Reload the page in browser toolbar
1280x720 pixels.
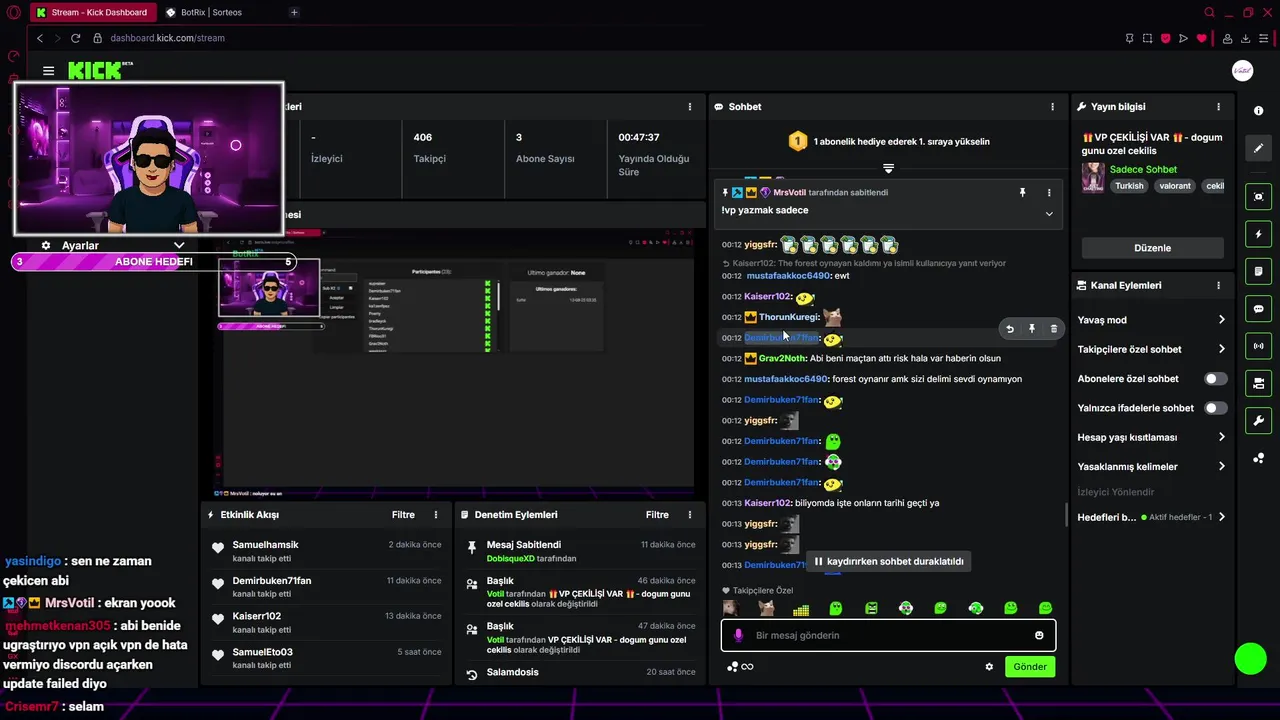click(x=75, y=38)
